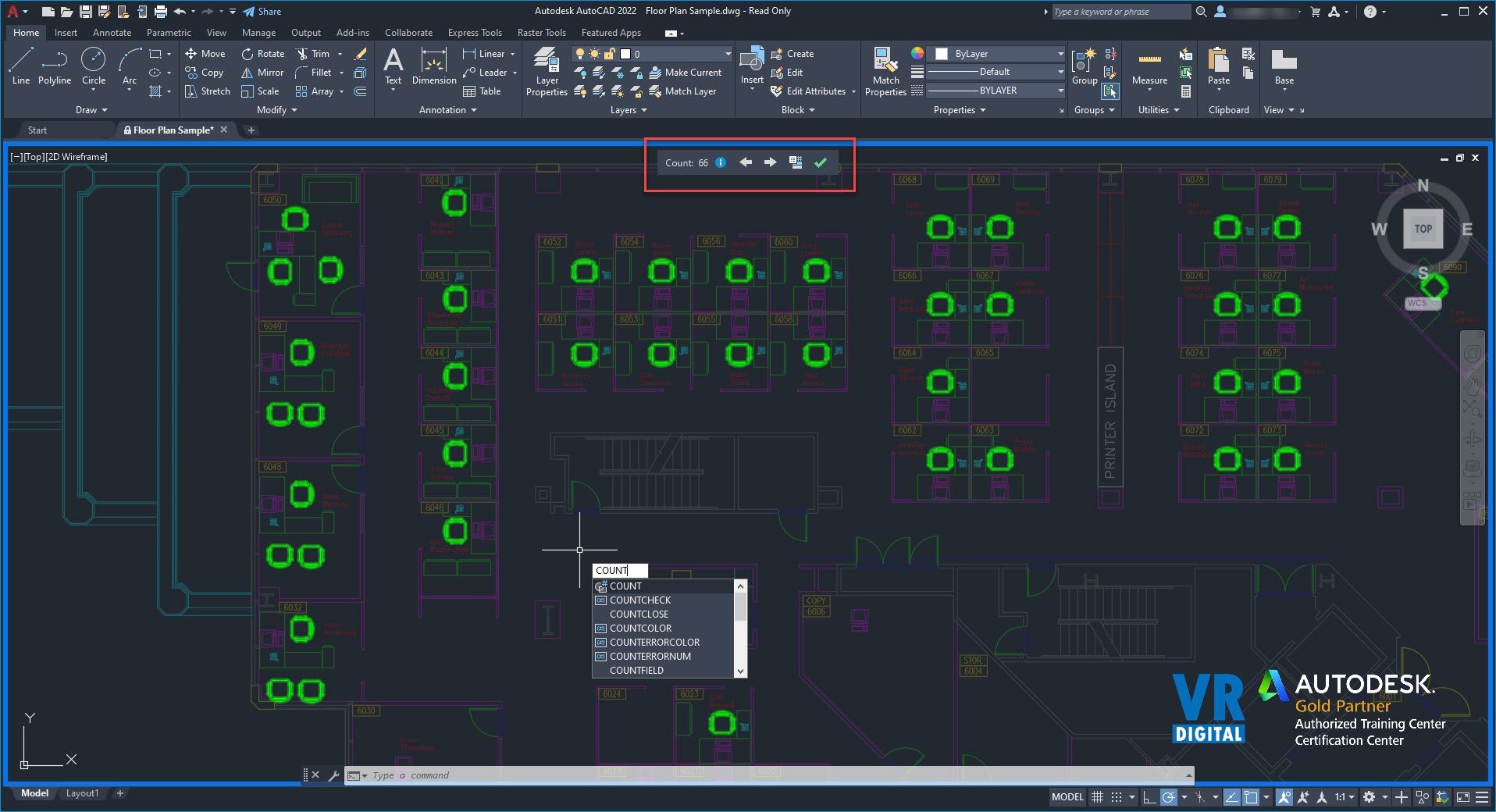Click green checkmark to end count
The image size is (1496, 812).
[820, 162]
